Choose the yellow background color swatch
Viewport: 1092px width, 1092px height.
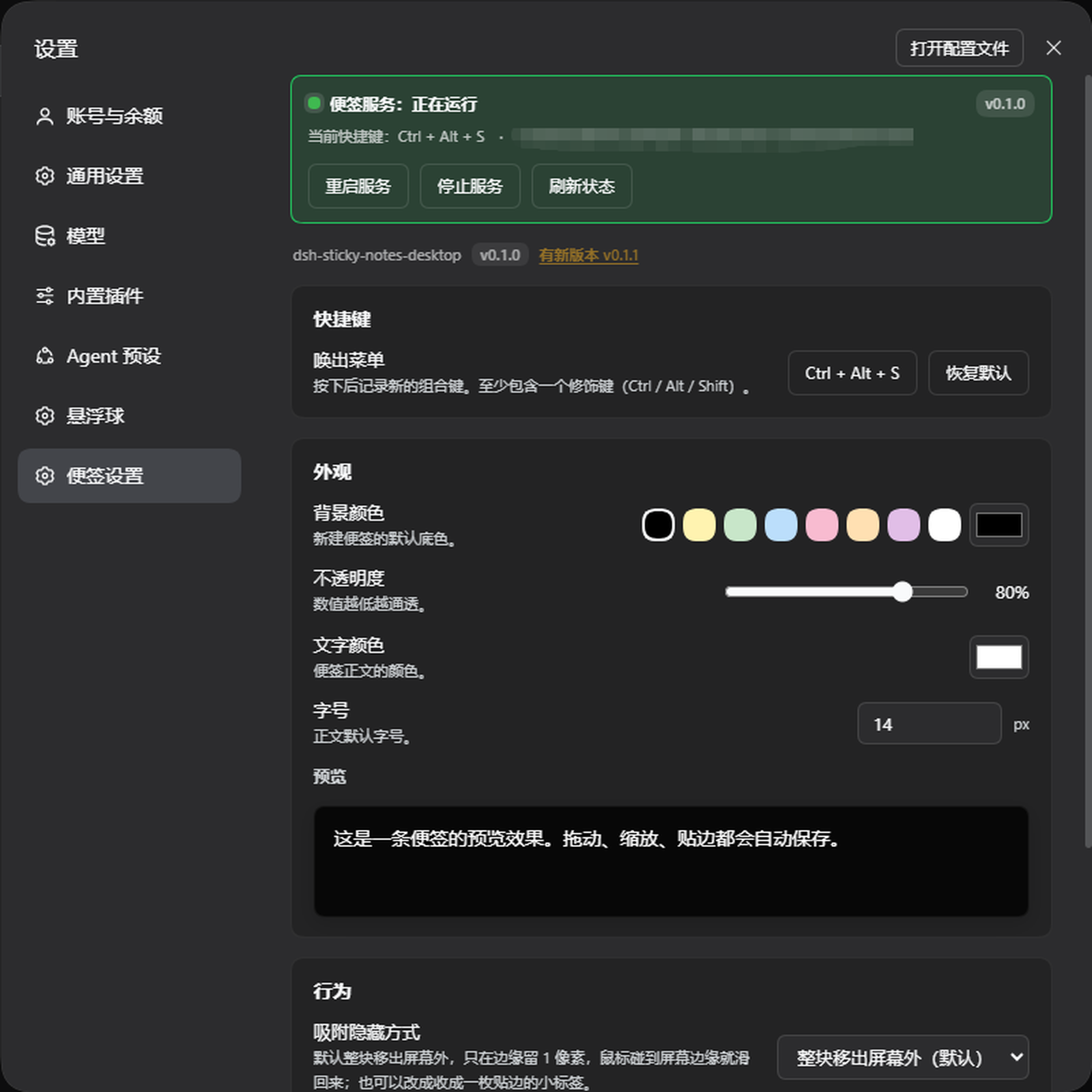point(699,525)
